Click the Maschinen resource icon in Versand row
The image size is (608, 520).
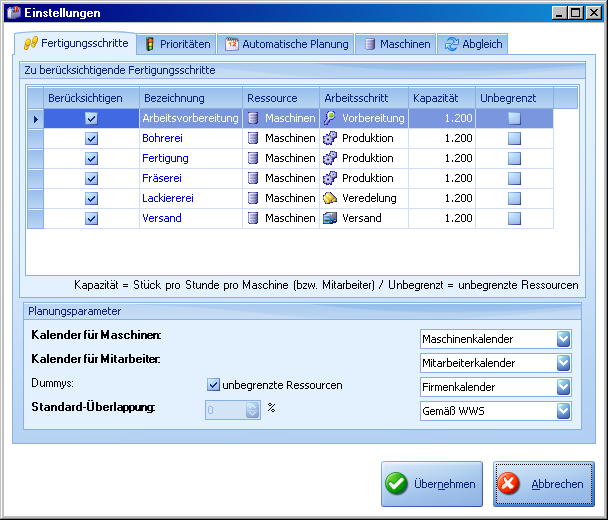[x=253, y=218]
